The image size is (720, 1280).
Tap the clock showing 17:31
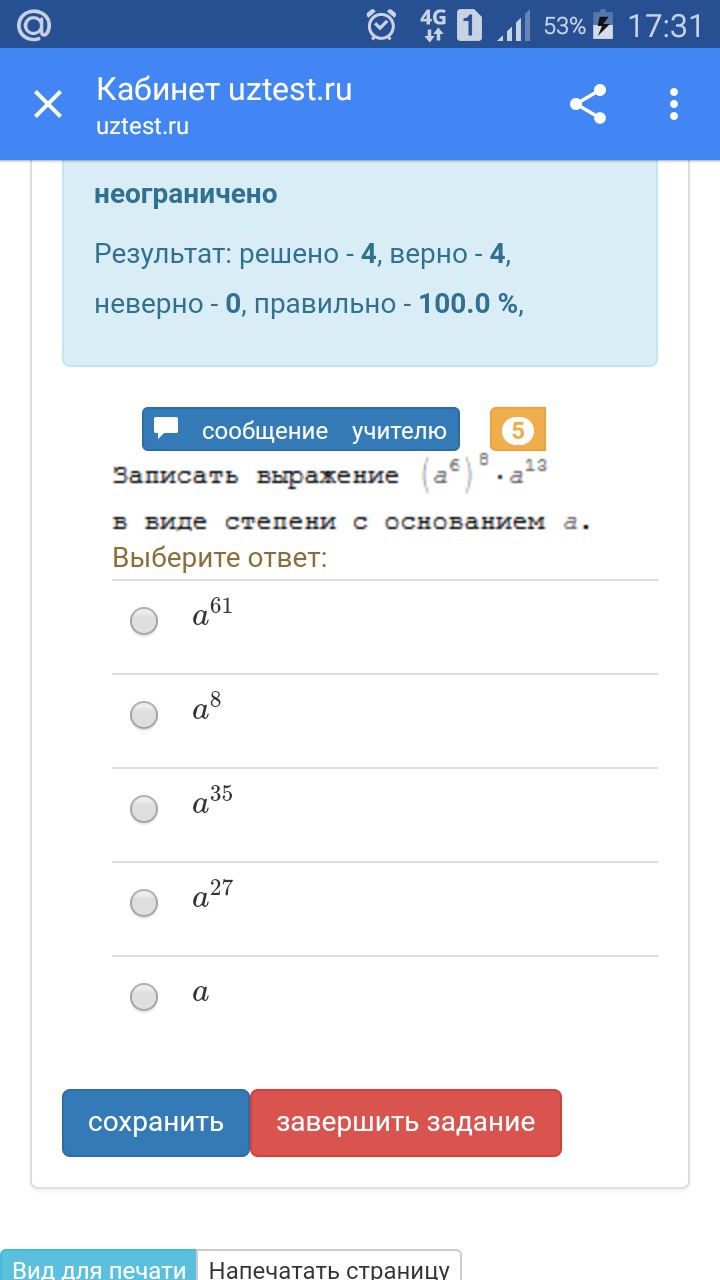click(665, 25)
